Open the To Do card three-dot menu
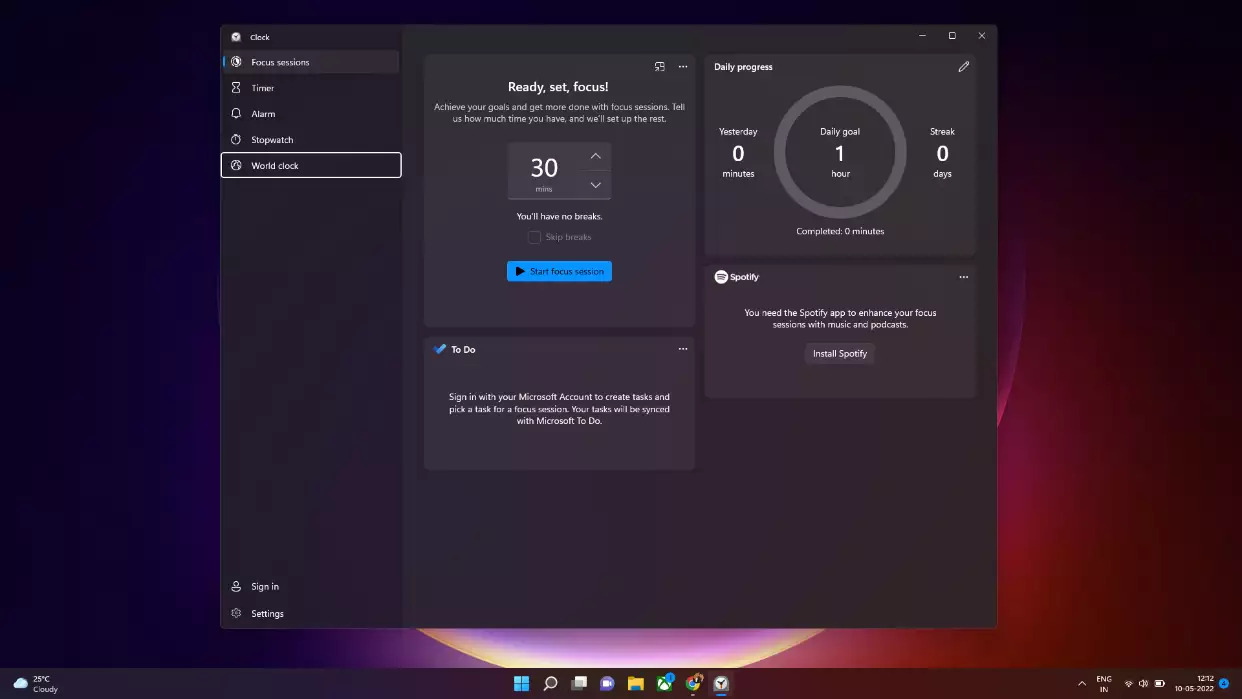 [683, 349]
